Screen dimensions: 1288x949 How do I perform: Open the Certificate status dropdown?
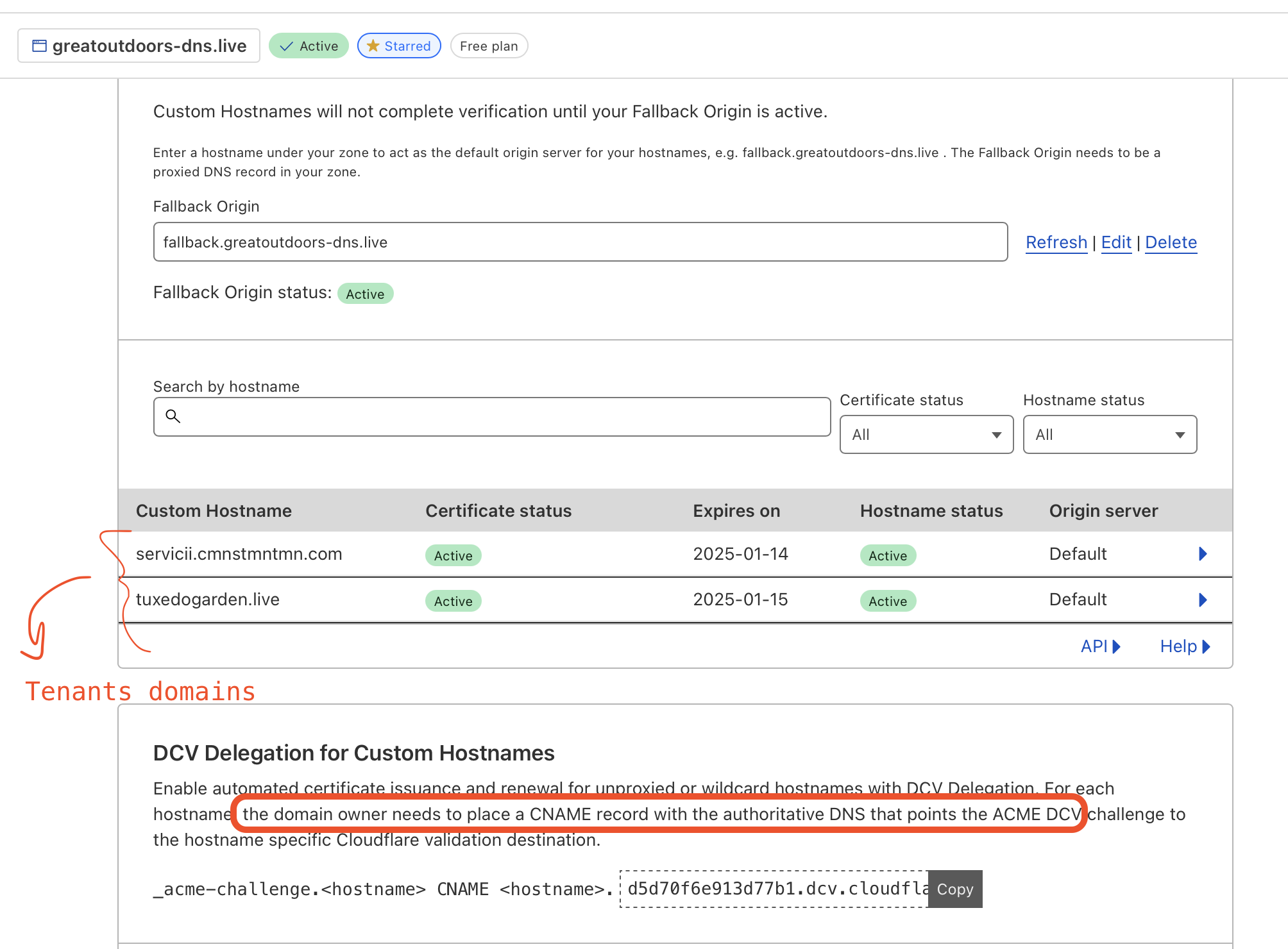[x=926, y=435]
